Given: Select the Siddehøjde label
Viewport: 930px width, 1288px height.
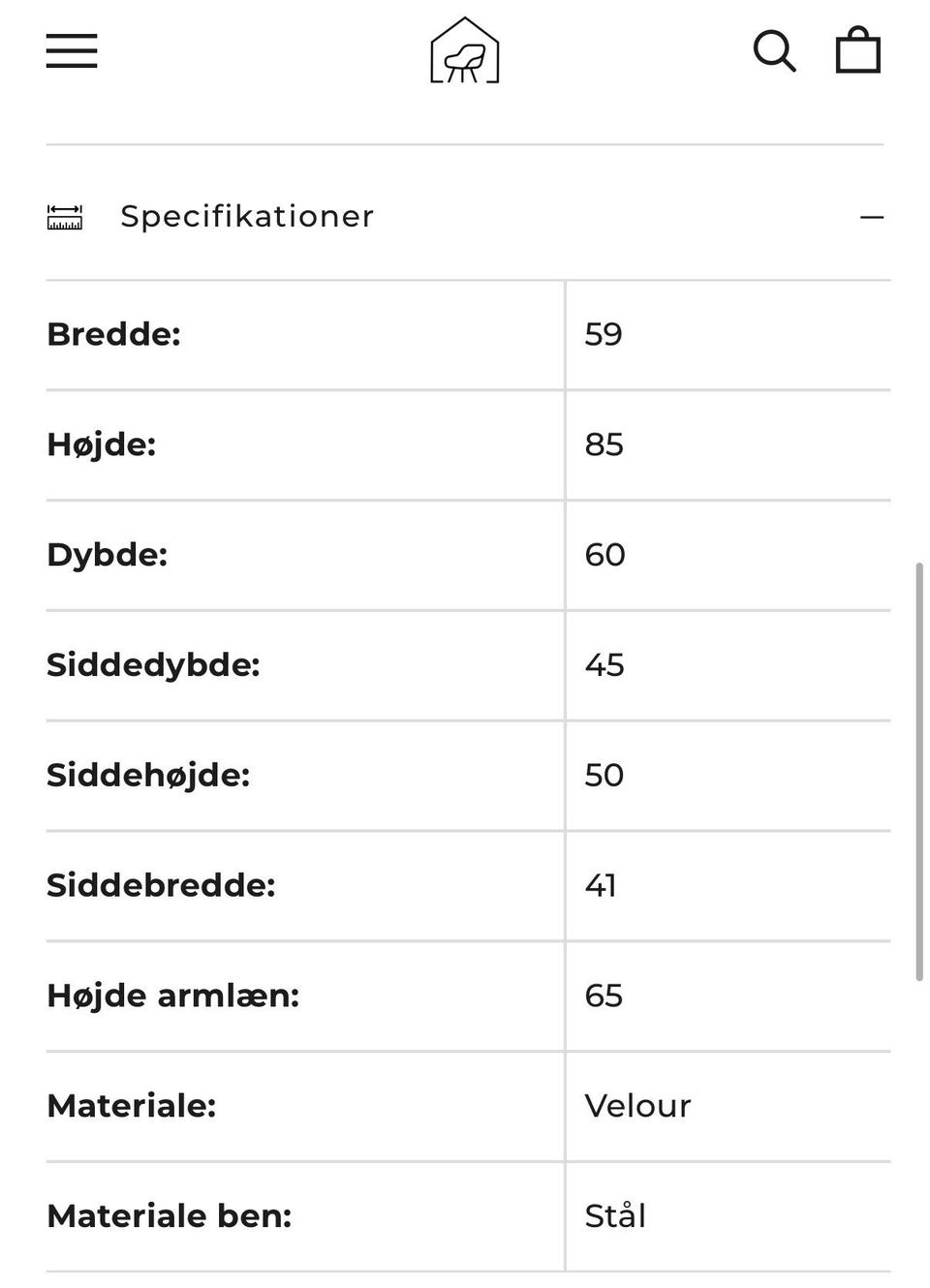Looking at the screenshot, I should coord(148,775).
